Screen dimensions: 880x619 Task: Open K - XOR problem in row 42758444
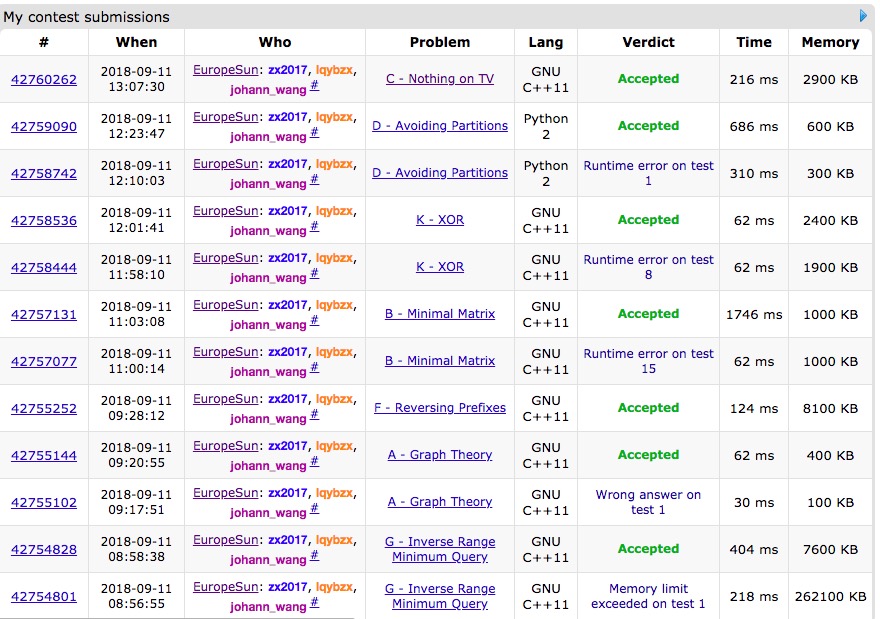pos(440,267)
